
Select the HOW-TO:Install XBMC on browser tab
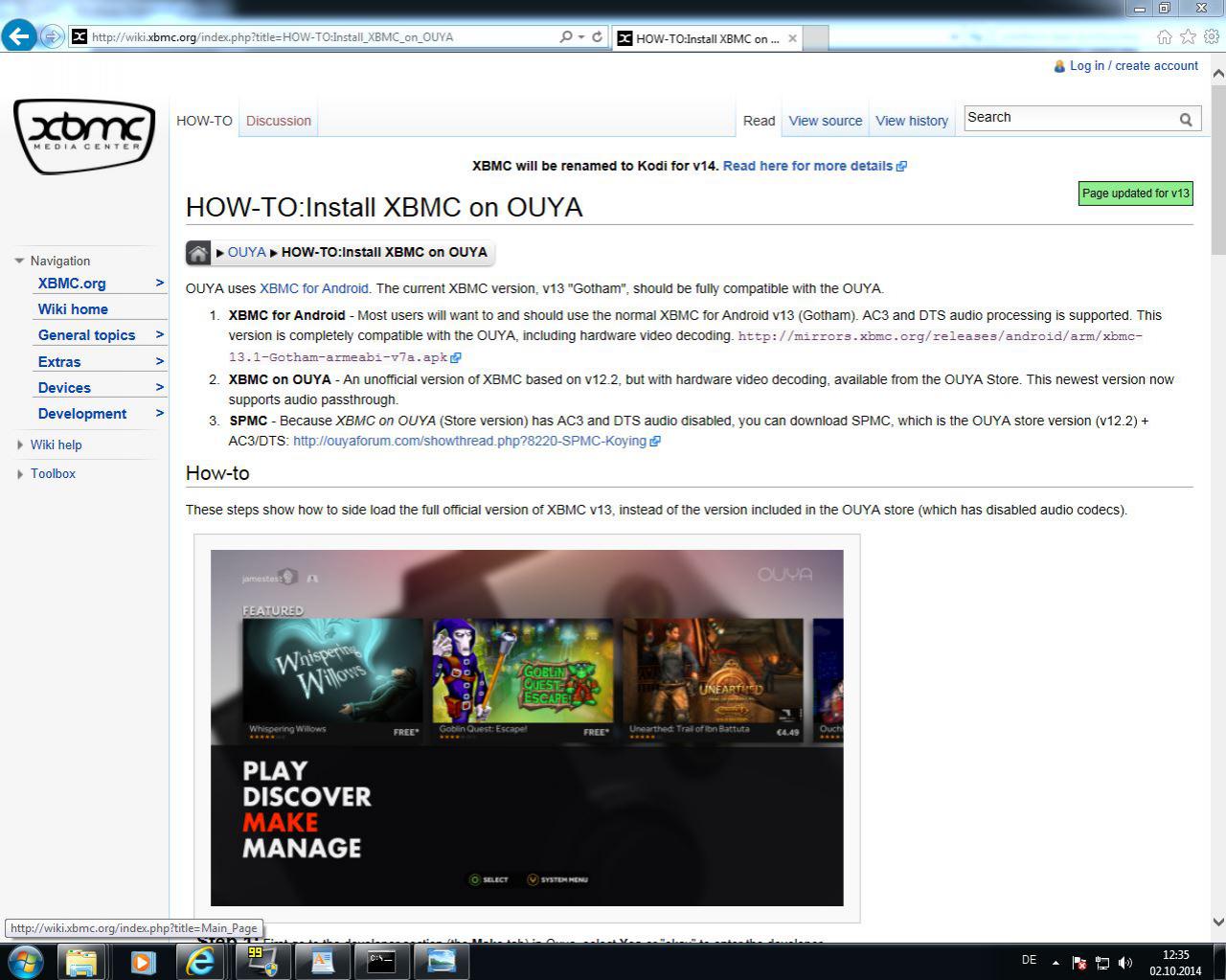coord(706,38)
